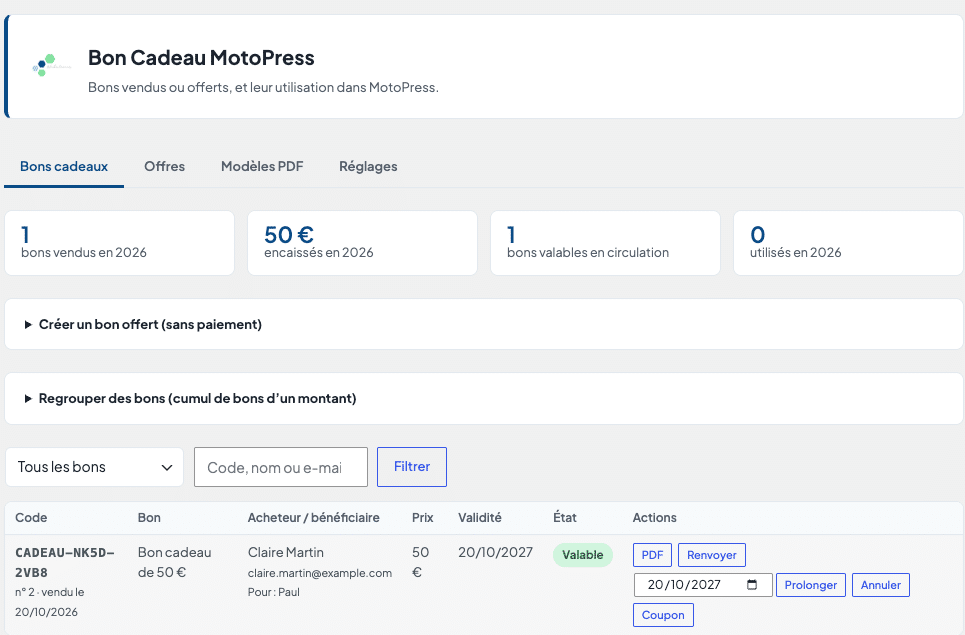This screenshot has height=635, width=965.
Task: Click the Actions column header
Action: click(655, 517)
